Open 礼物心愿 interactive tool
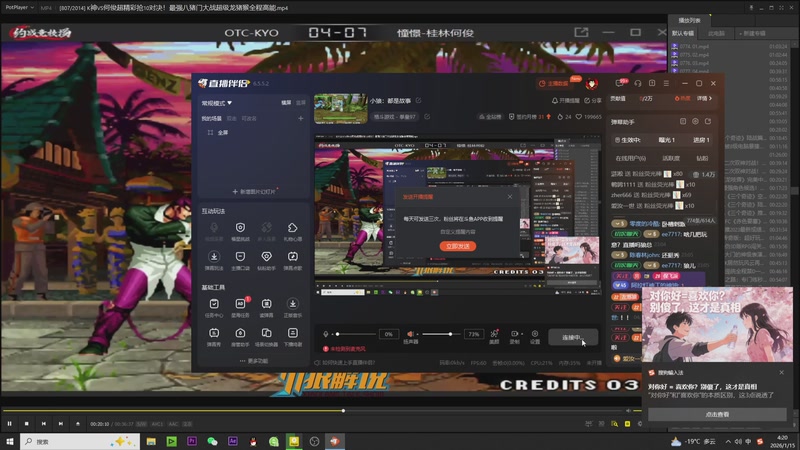 tap(292, 231)
